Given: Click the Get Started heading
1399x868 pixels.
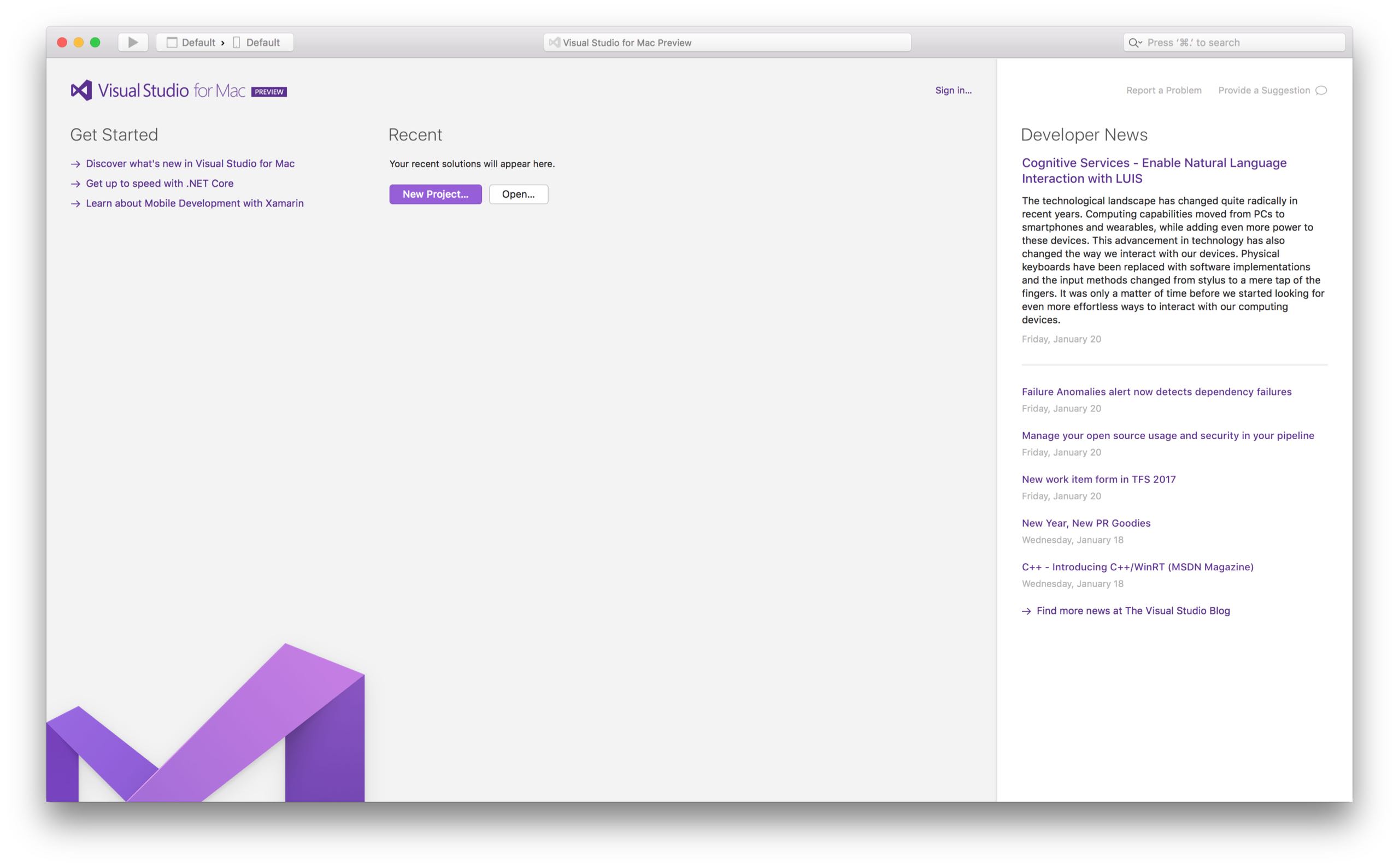Looking at the screenshot, I should (x=114, y=134).
